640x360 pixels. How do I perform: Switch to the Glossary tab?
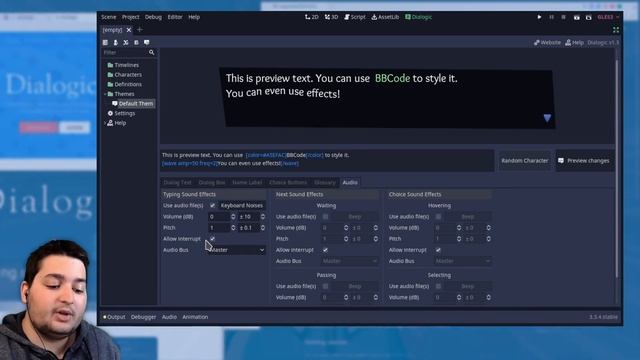click(x=325, y=182)
